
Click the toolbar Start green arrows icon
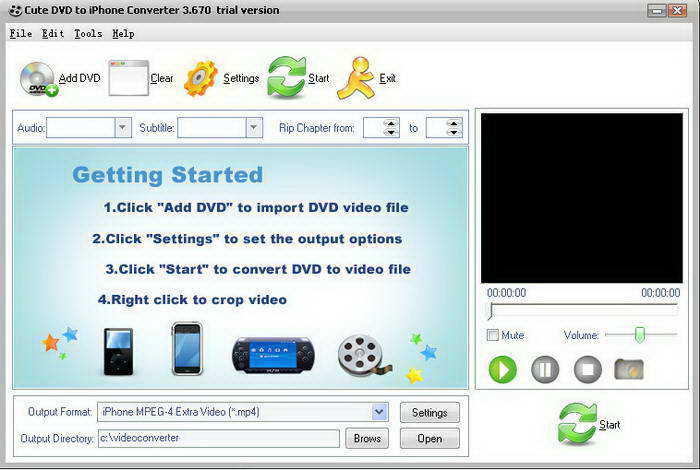(287, 77)
